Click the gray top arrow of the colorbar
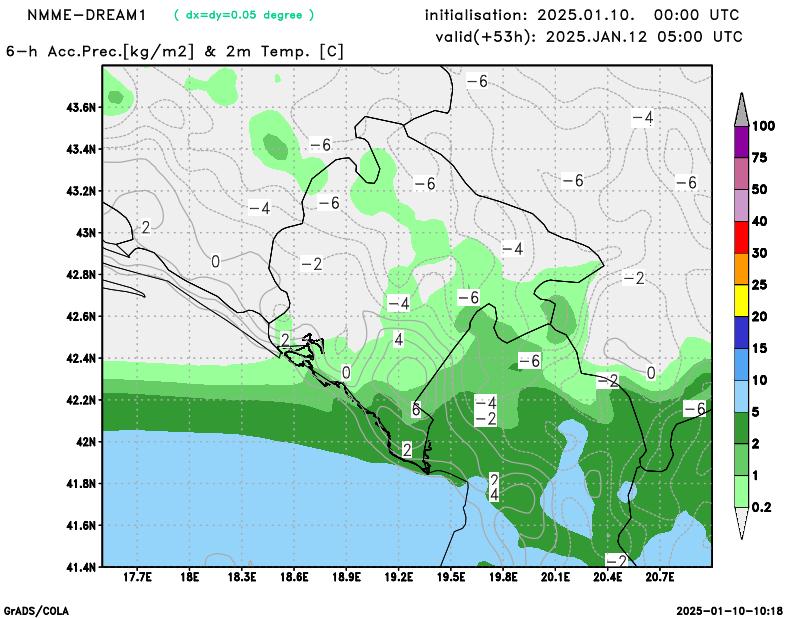Image resolution: width=800 pixels, height=618 pixels. pos(741,110)
